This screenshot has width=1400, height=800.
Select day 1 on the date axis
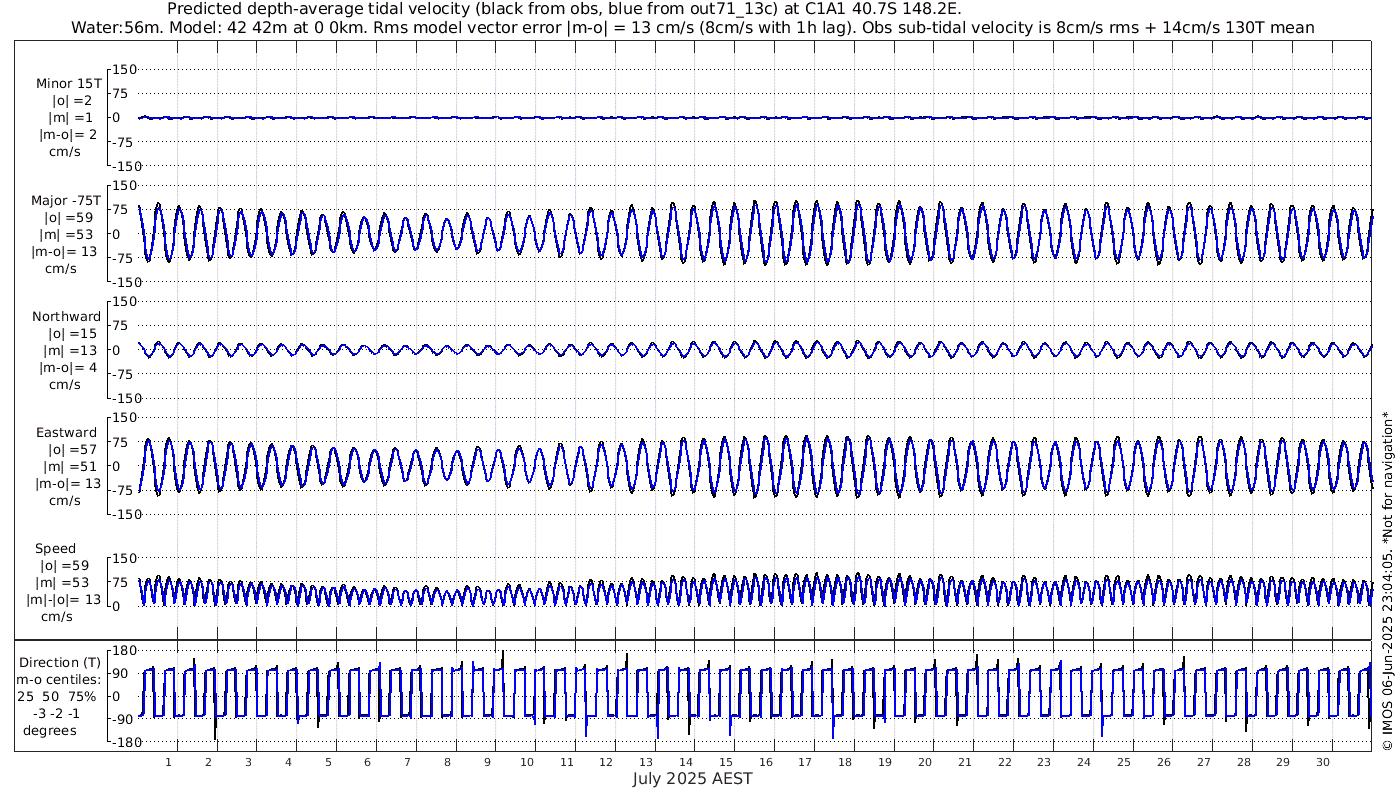point(168,762)
